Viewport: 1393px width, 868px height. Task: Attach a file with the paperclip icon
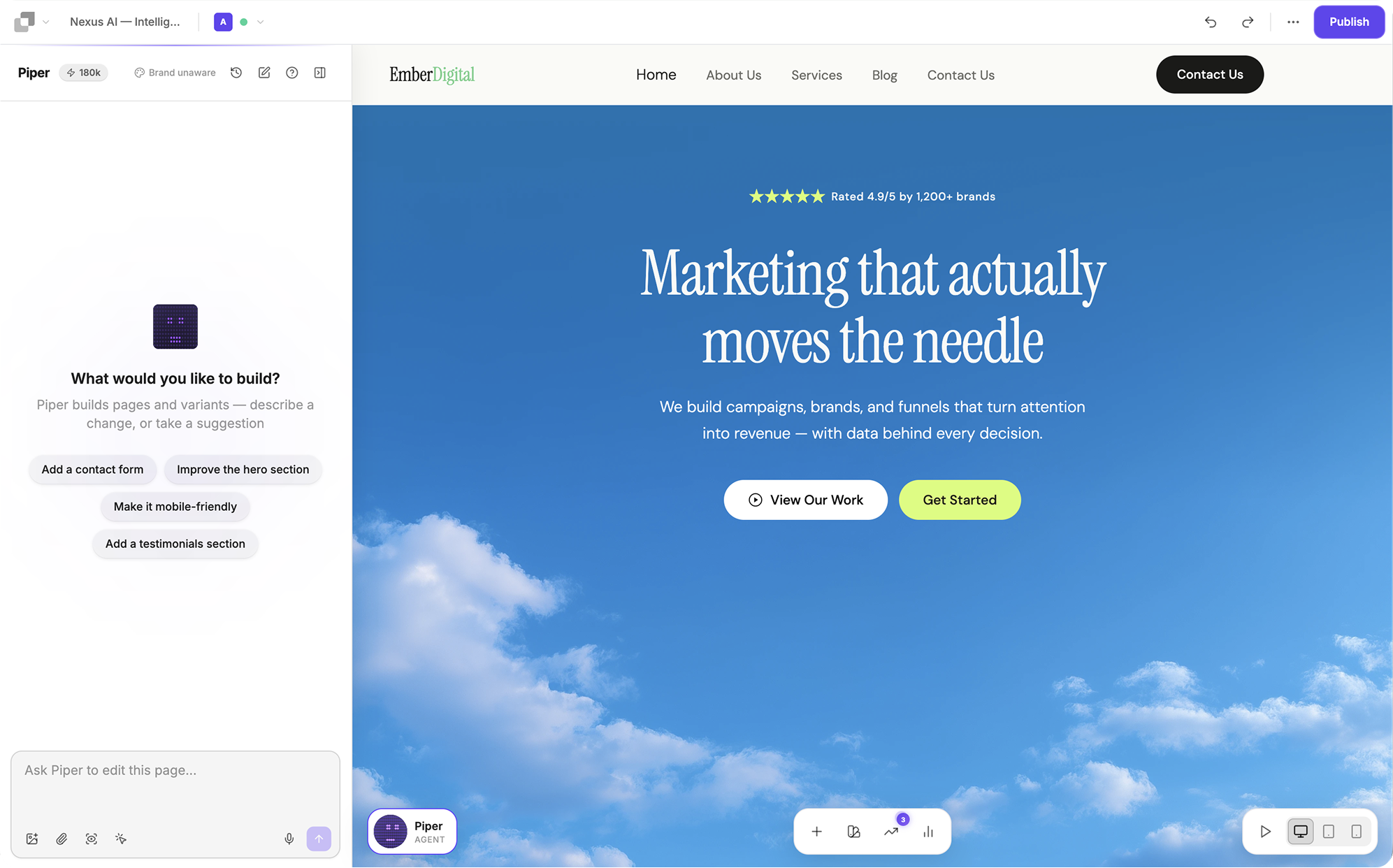(x=62, y=839)
